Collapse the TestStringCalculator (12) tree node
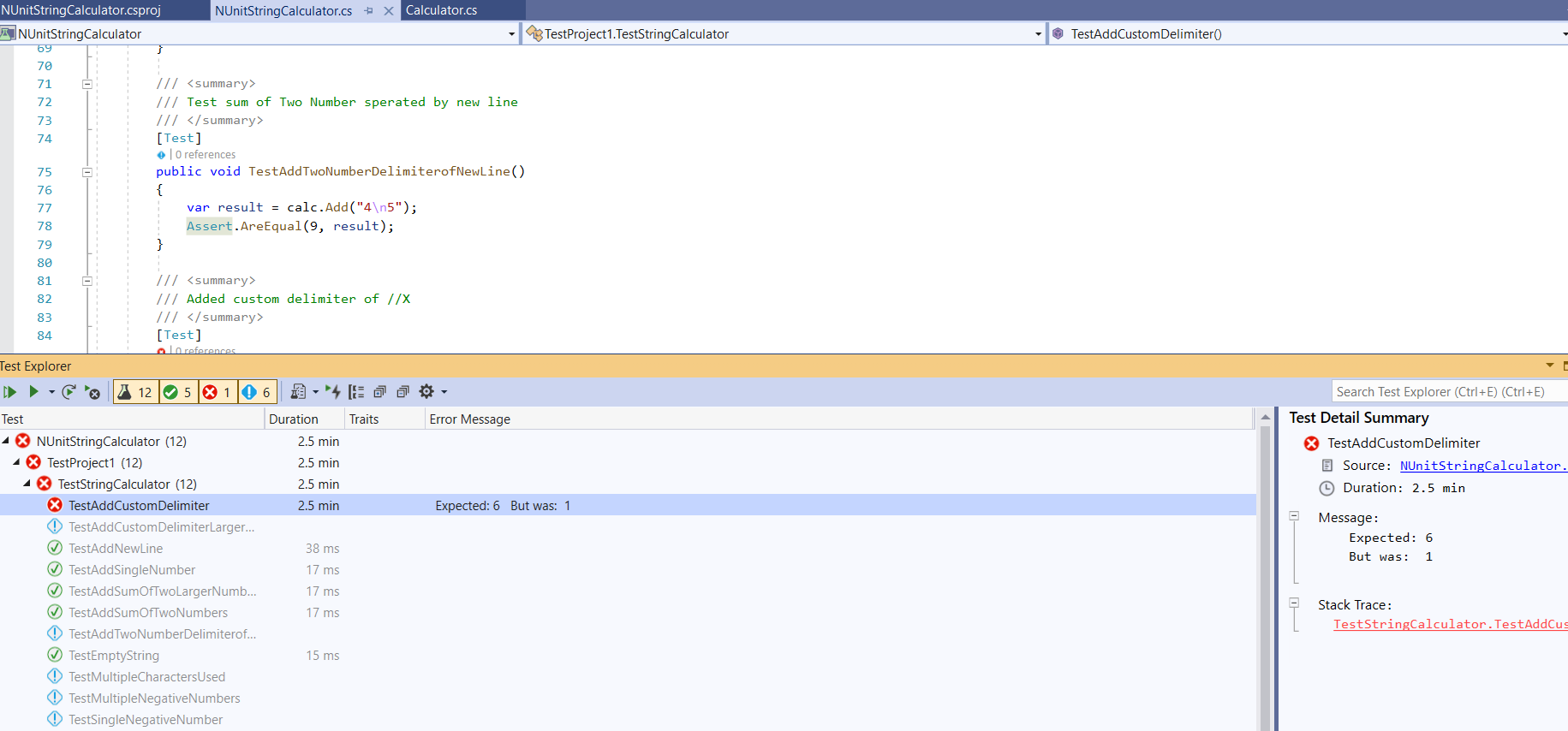Viewport: 1568px width, 731px height. click(x=27, y=484)
